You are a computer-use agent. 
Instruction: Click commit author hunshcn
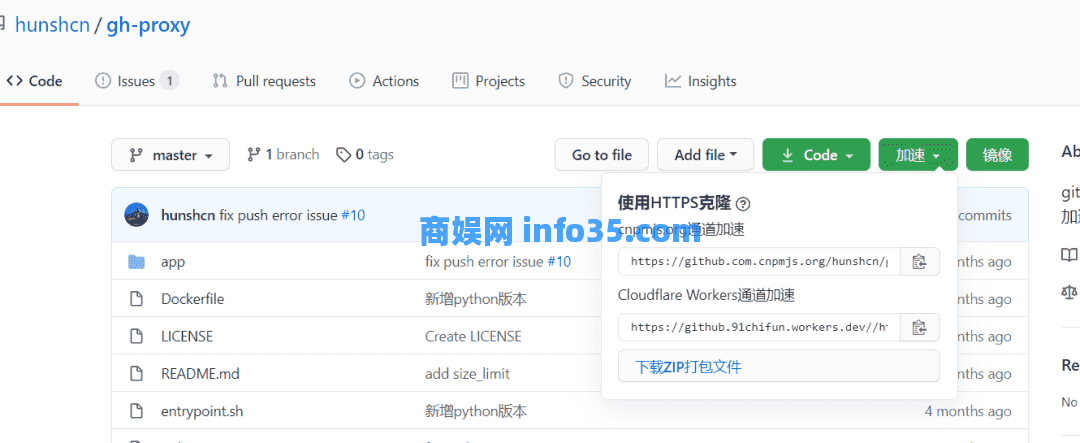tap(188, 215)
